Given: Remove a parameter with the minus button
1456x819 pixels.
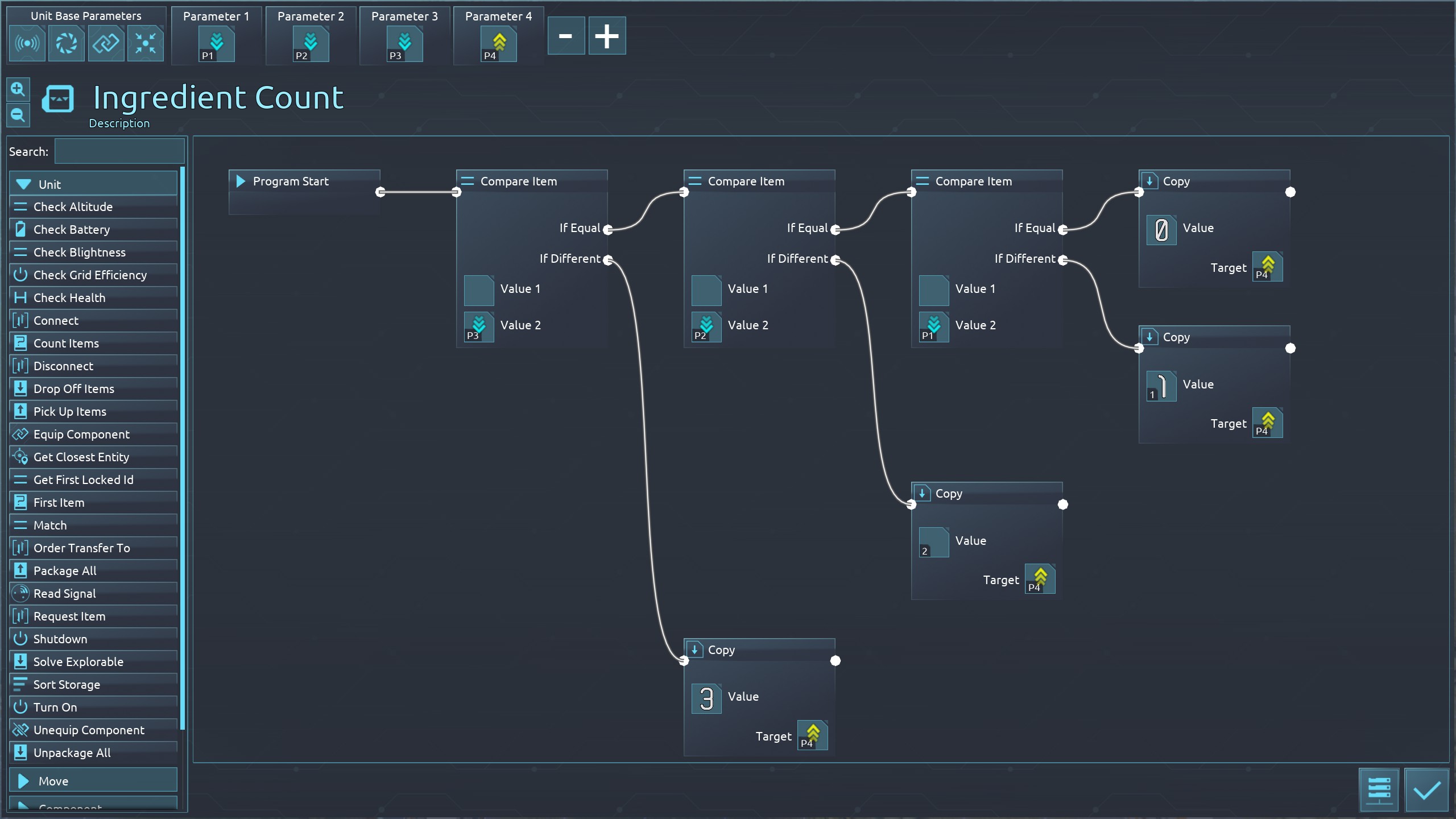Looking at the screenshot, I should click(x=566, y=36).
